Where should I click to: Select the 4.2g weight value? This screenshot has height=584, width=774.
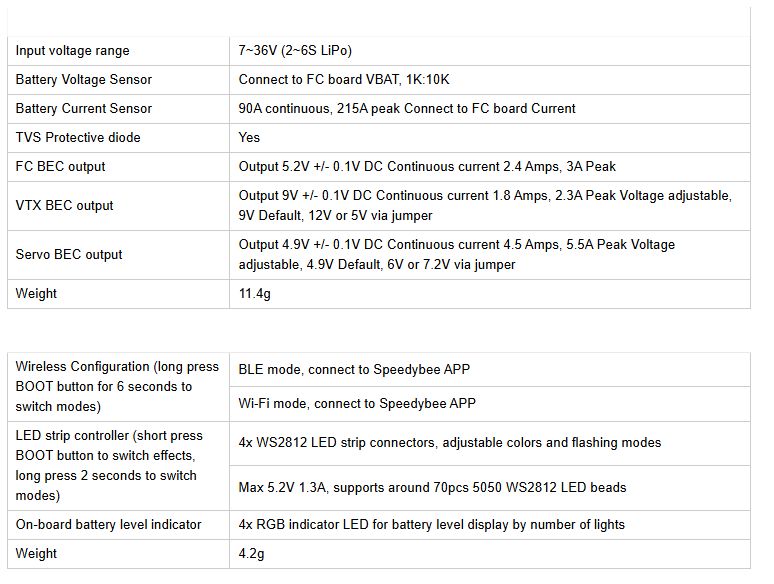[x=251, y=554]
